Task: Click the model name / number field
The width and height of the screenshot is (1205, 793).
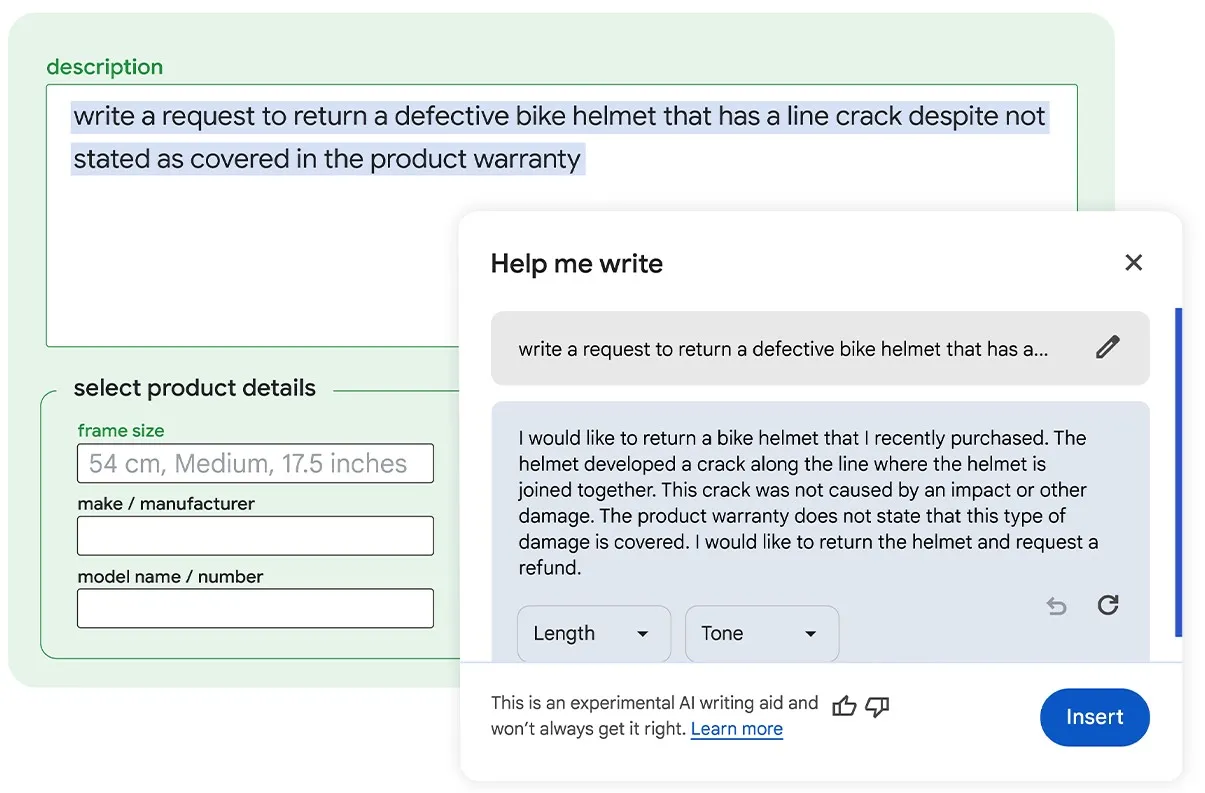Action: point(255,608)
